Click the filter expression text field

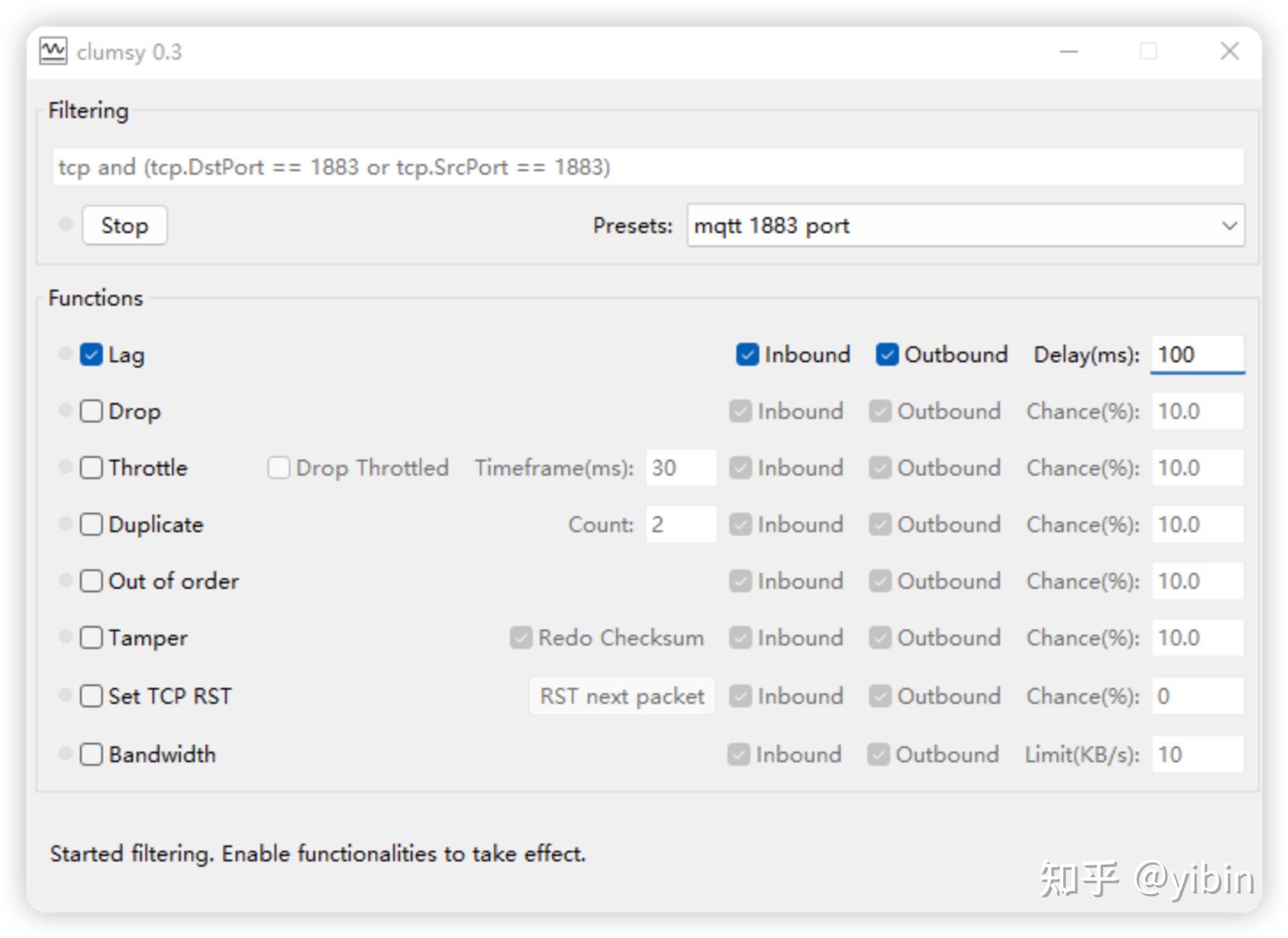pyautogui.click(x=648, y=167)
